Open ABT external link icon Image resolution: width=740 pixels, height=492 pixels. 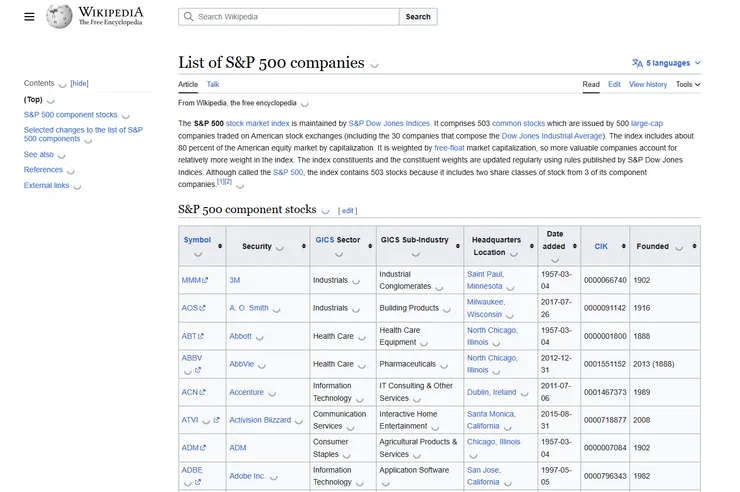(x=201, y=336)
